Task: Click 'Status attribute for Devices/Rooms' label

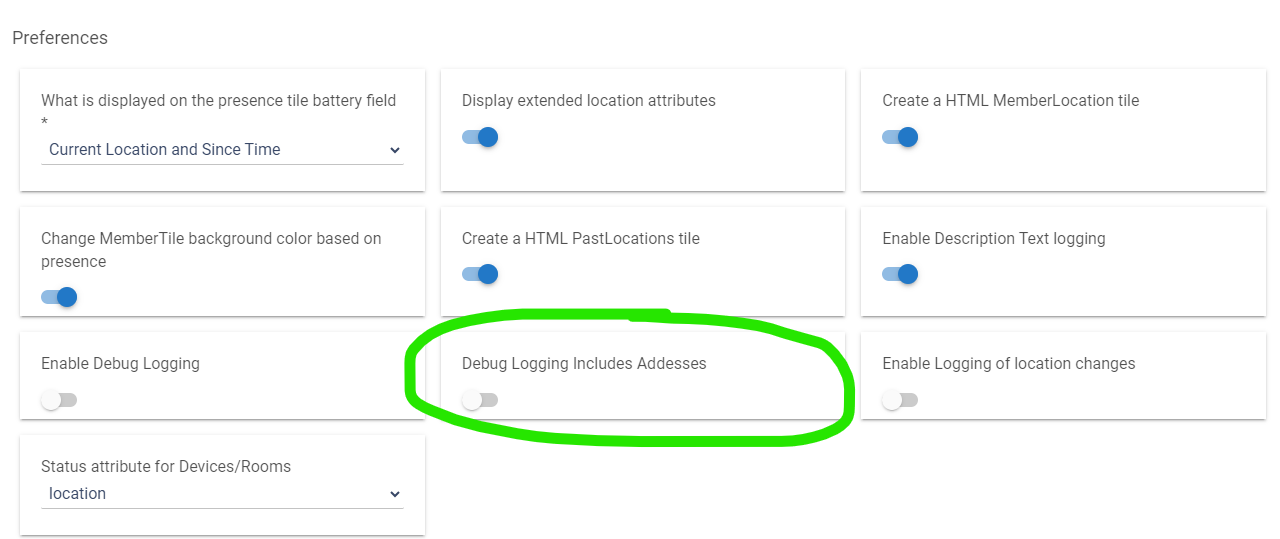Action: click(166, 466)
